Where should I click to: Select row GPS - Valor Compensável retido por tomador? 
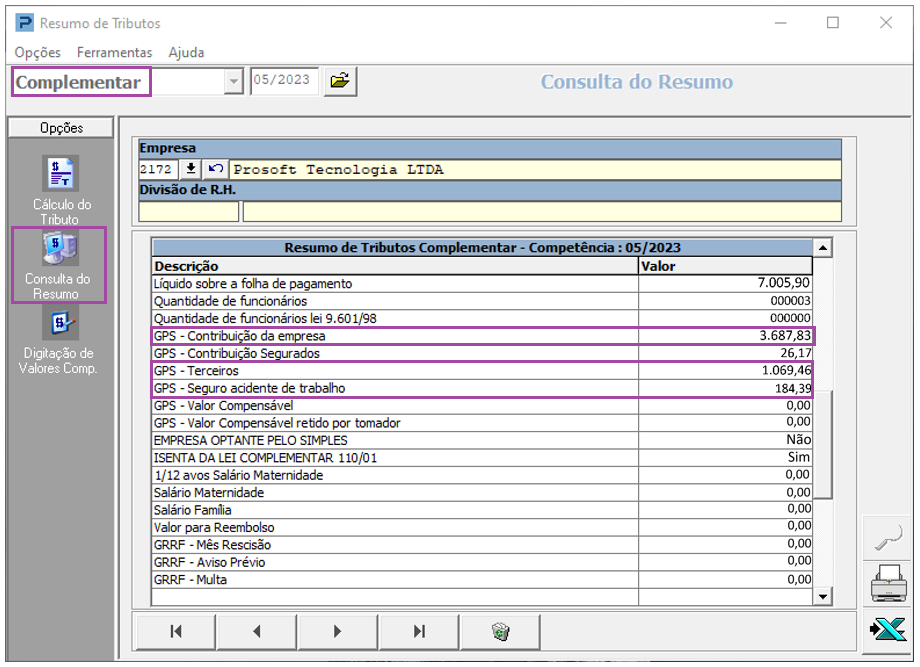482,423
